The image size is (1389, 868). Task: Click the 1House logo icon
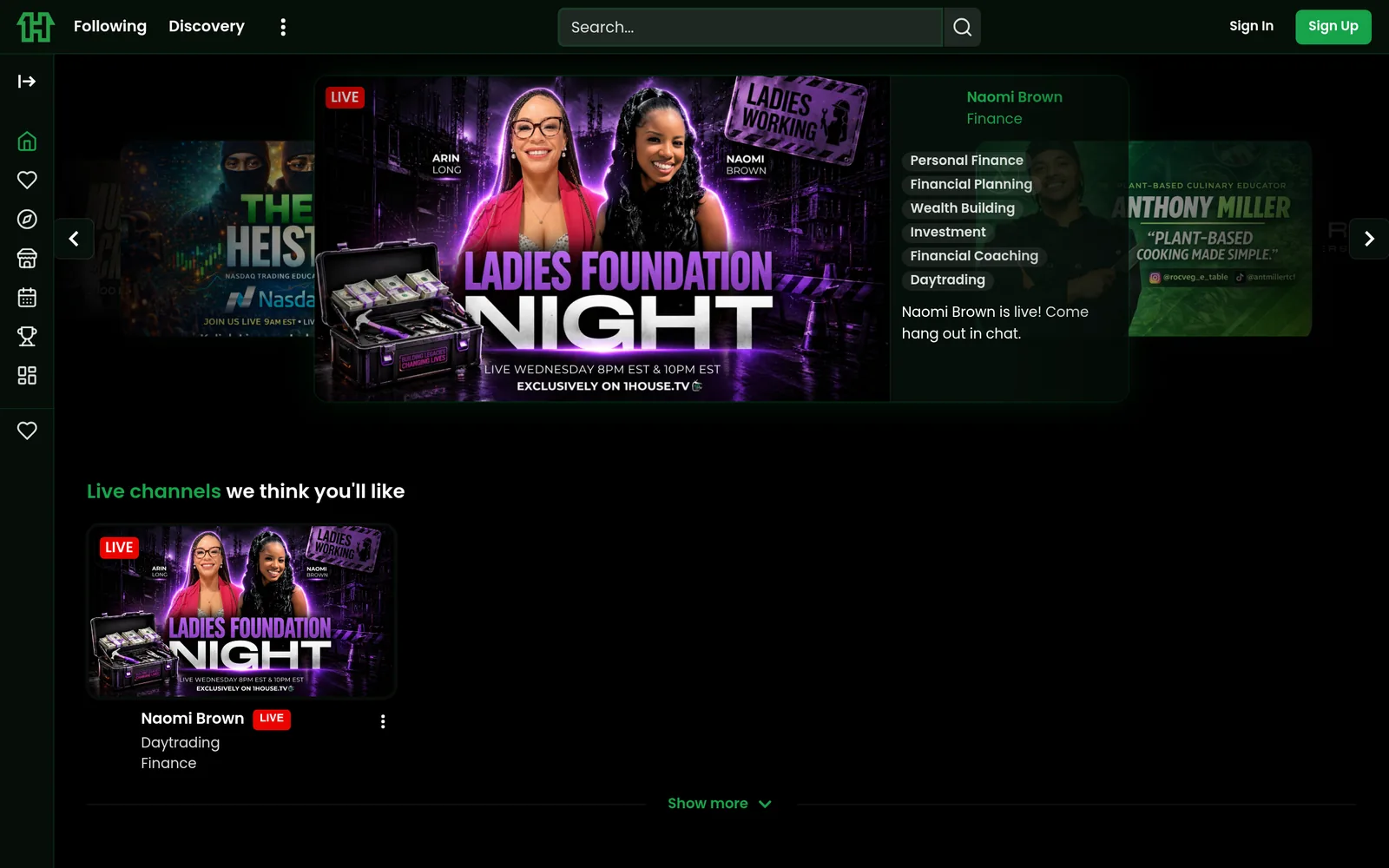point(36,27)
